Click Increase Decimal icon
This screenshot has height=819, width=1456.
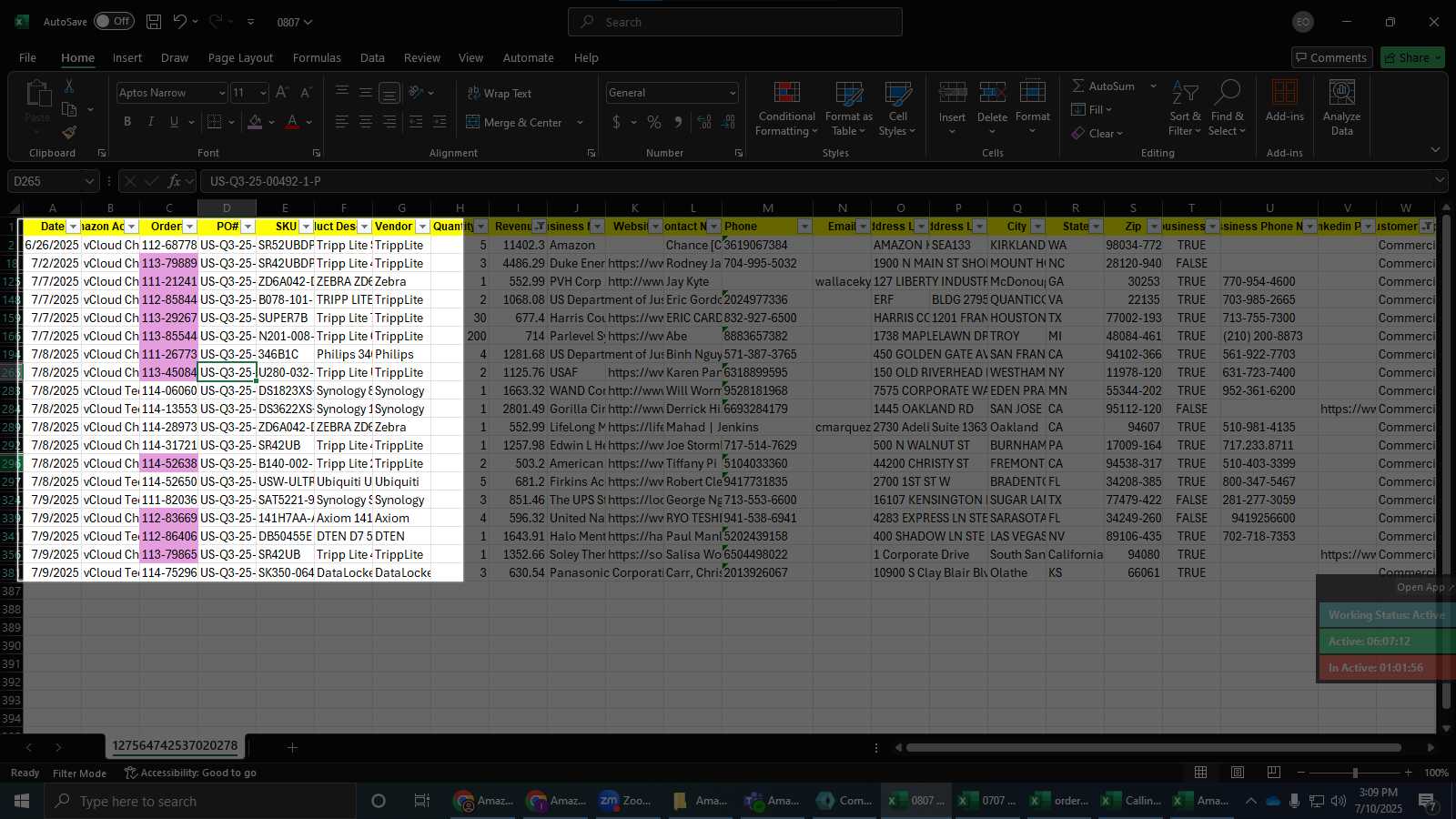(704, 122)
